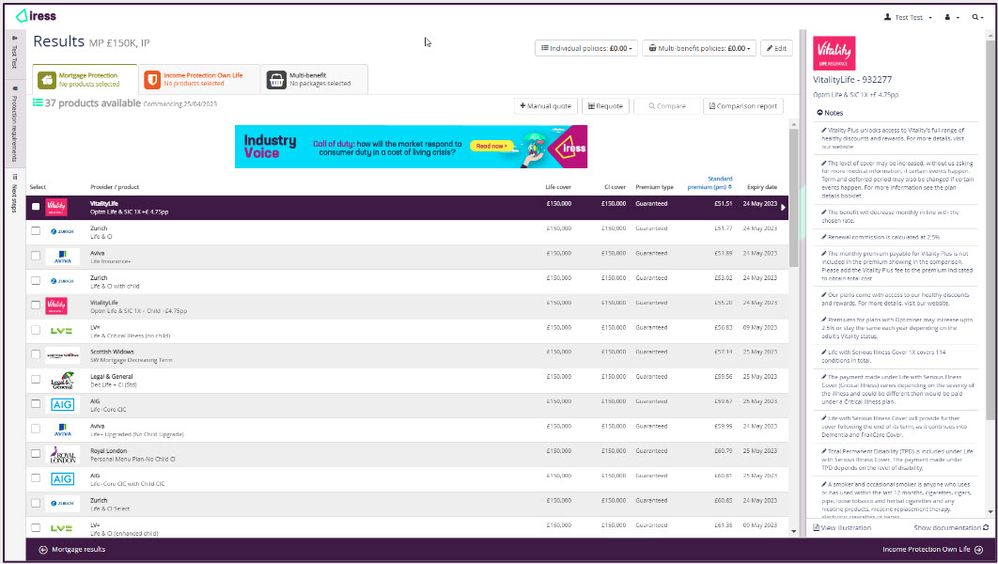Sort by Standard premium (pm) column
Screen dimensions: 998x564
[710, 183]
